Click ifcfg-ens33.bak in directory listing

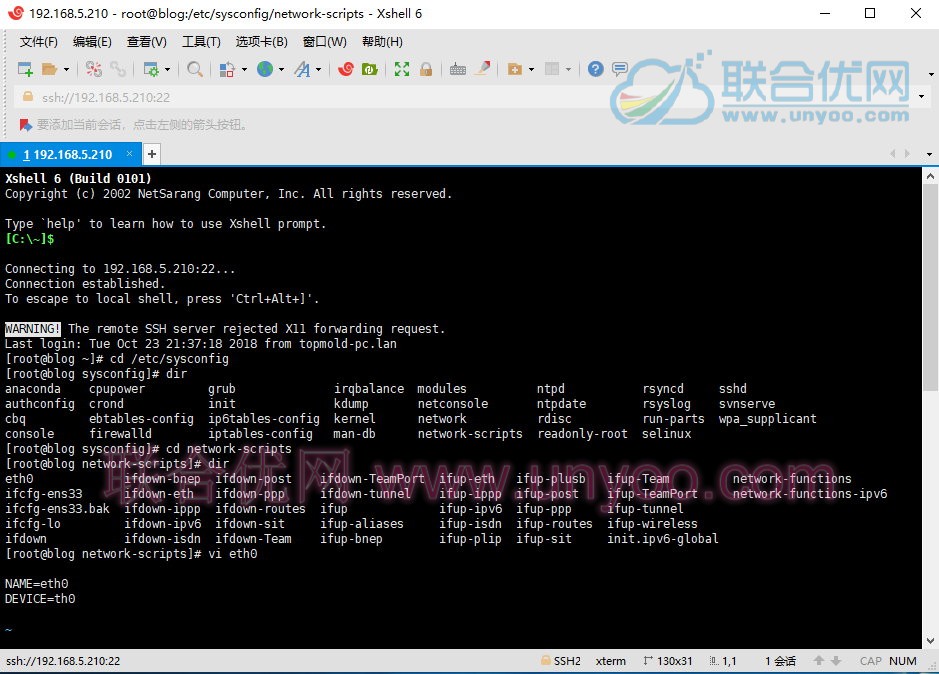click(57, 509)
